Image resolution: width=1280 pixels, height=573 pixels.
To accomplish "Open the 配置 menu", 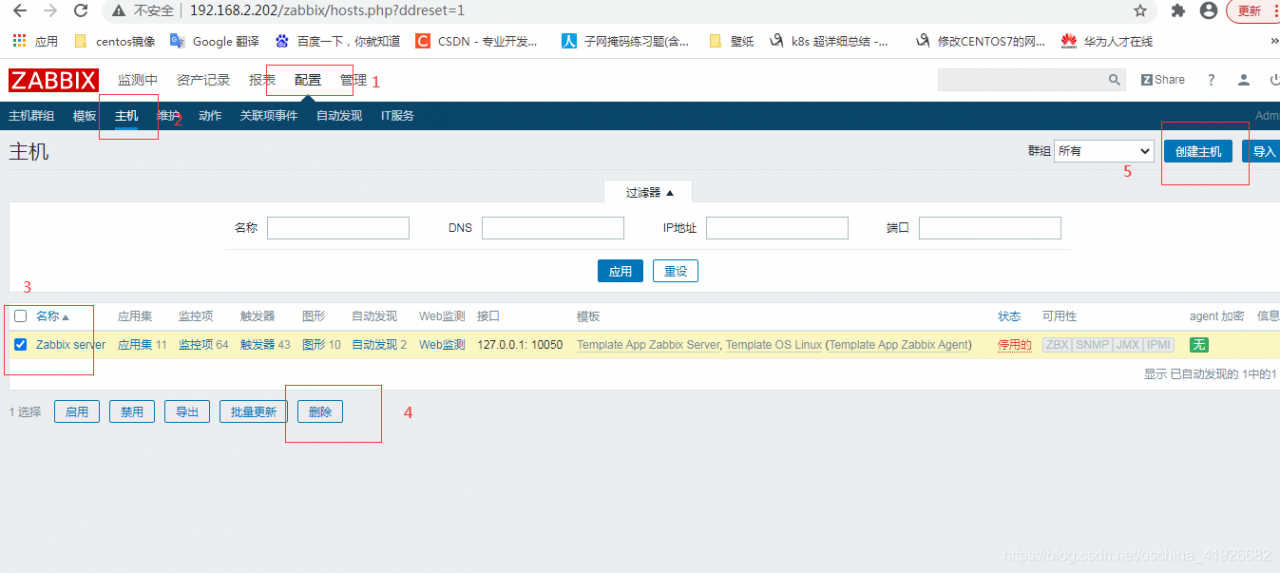I will tap(308, 80).
